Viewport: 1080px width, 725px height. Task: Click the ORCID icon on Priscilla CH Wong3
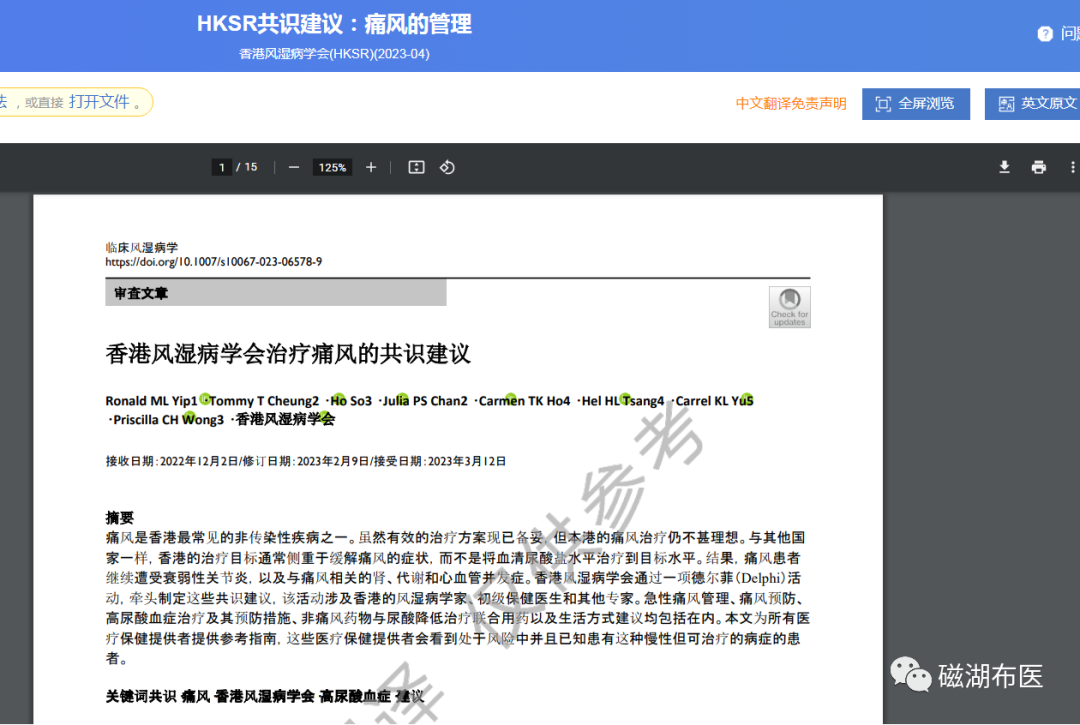(189, 417)
